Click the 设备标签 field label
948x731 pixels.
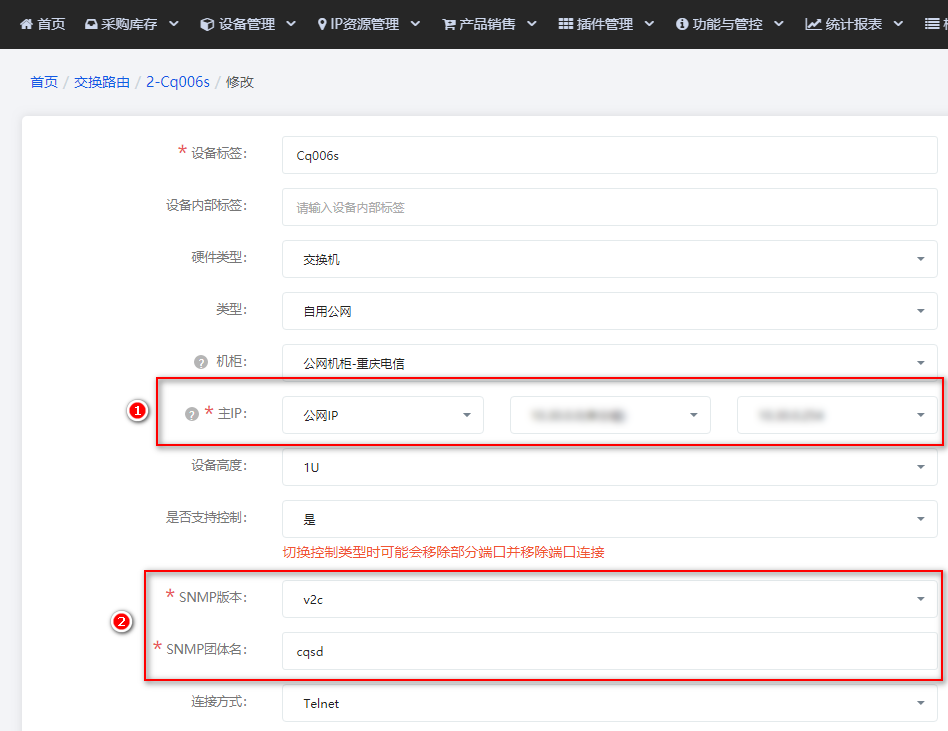pyautogui.click(x=219, y=154)
